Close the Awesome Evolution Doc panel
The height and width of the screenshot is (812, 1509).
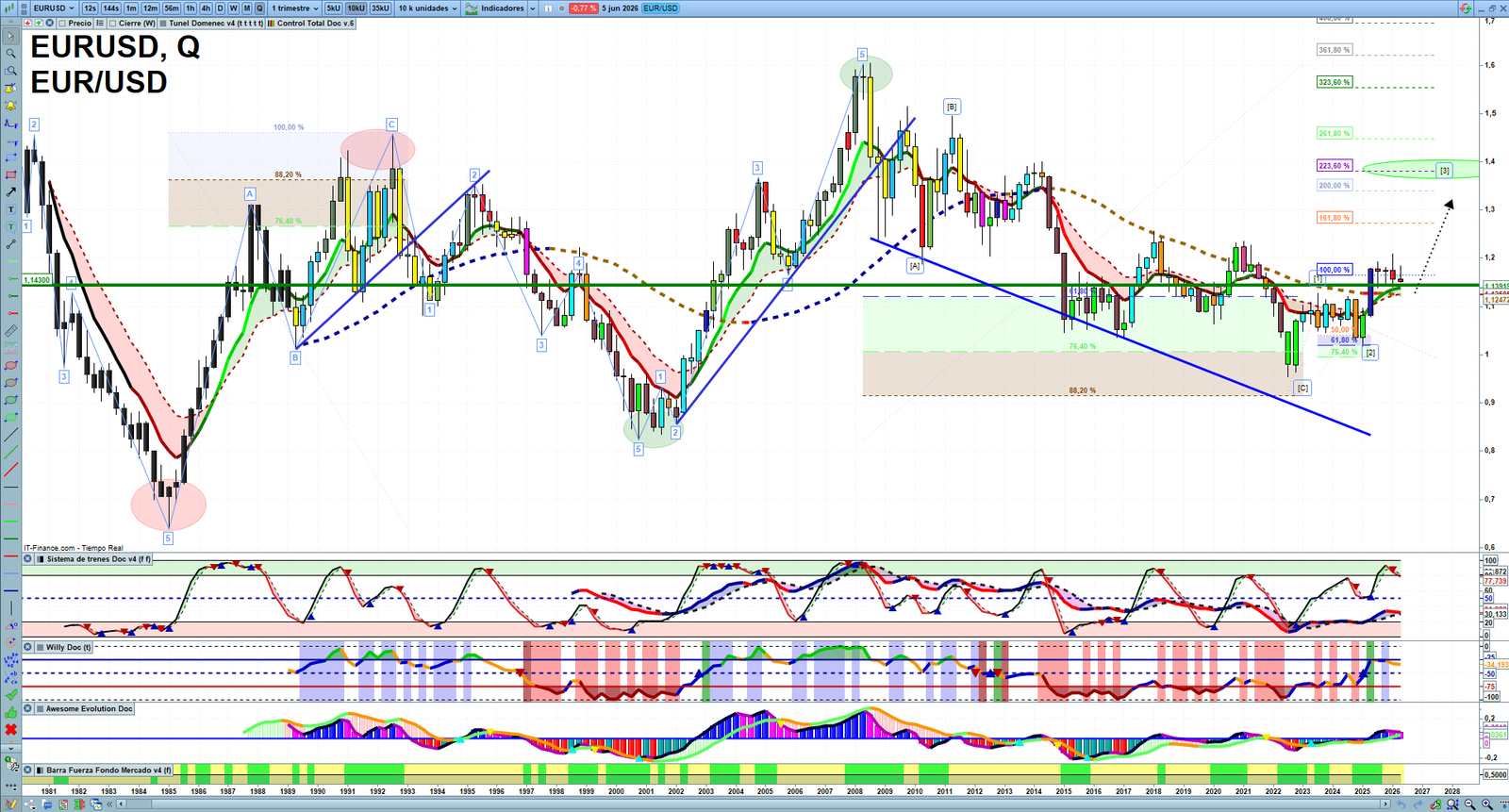pos(27,708)
